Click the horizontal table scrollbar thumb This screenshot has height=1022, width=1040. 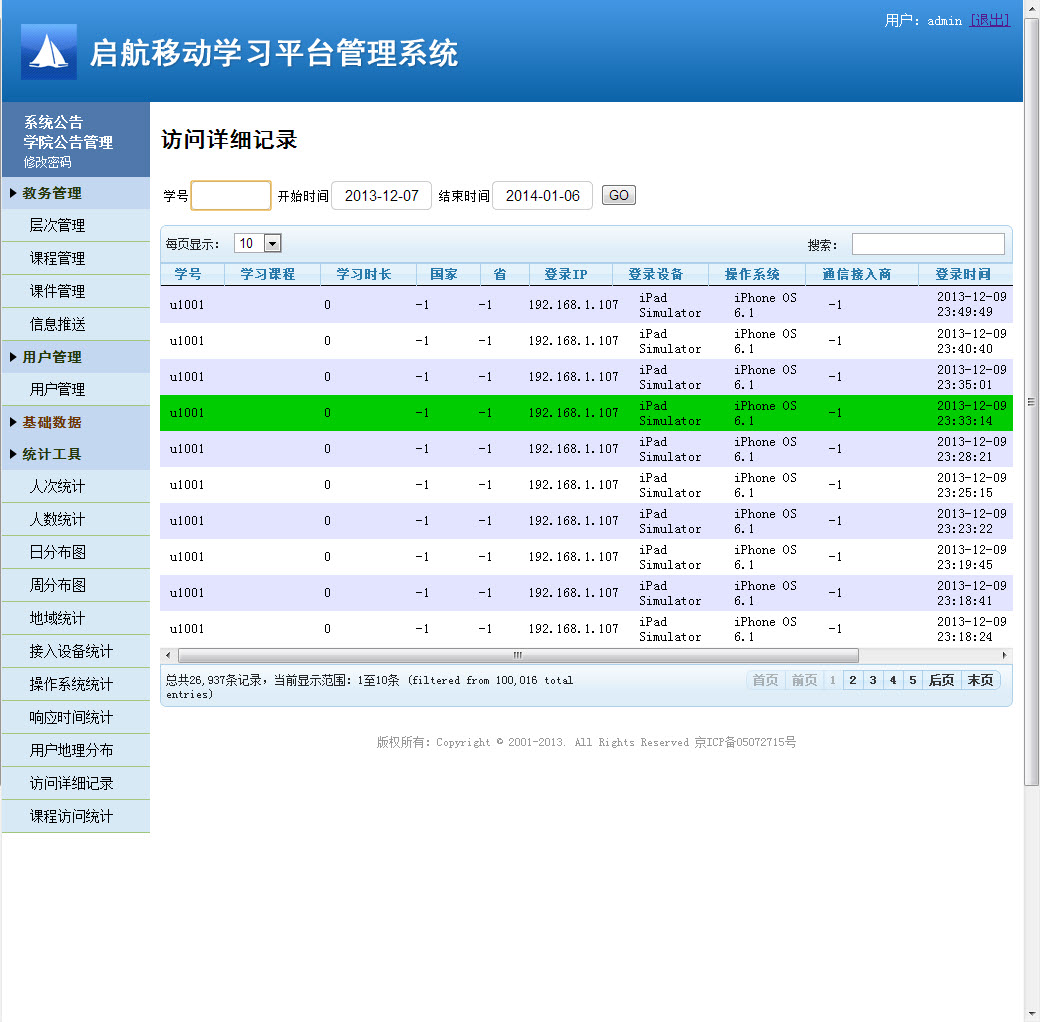point(518,655)
